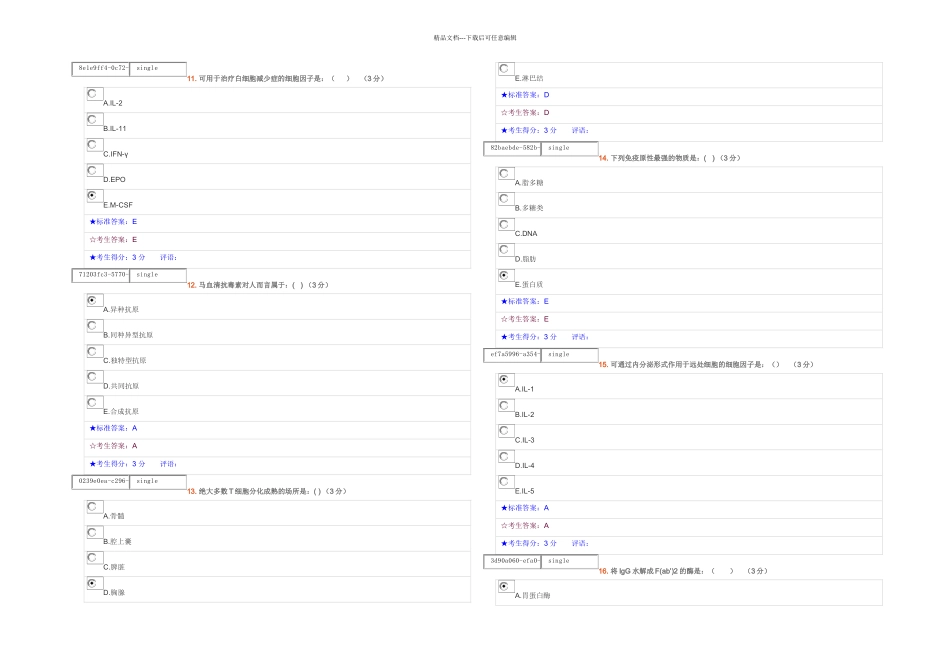Choose B. IL-11 radio button
This screenshot has width=950, height=672.
(92, 119)
